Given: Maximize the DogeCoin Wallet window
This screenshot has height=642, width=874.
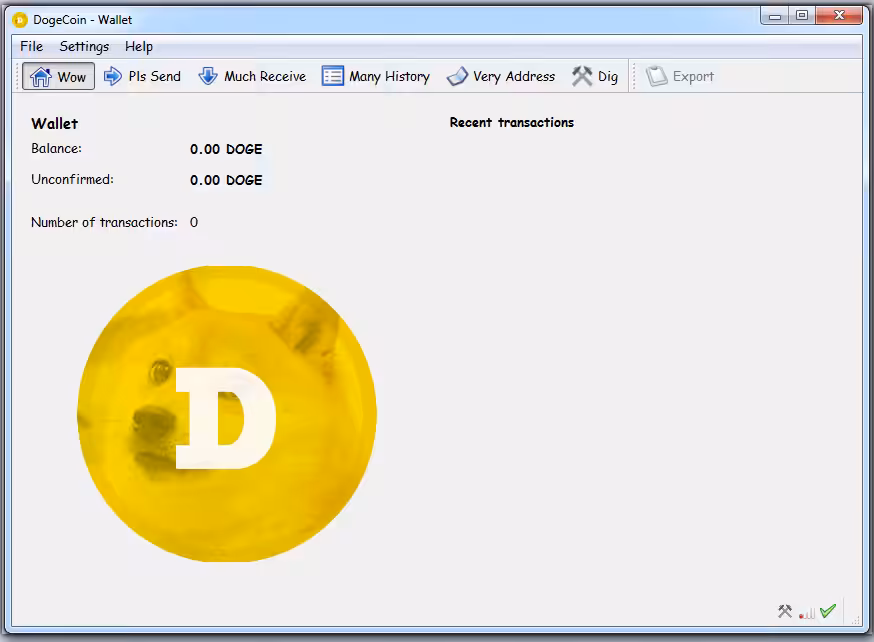Looking at the screenshot, I should (x=802, y=16).
